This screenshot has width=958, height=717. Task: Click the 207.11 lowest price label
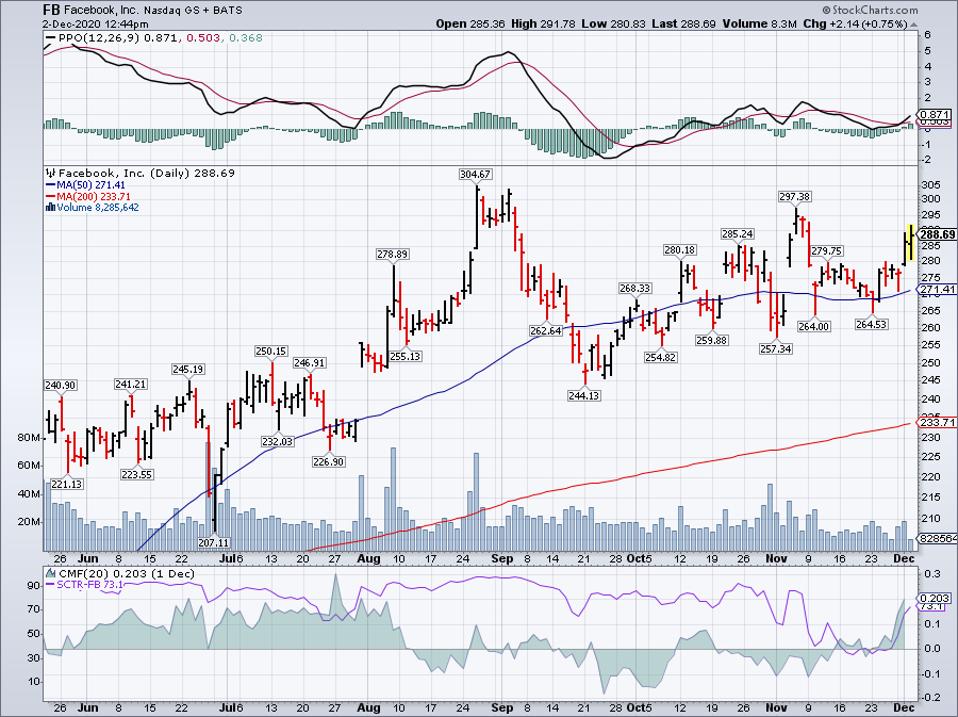tap(214, 542)
